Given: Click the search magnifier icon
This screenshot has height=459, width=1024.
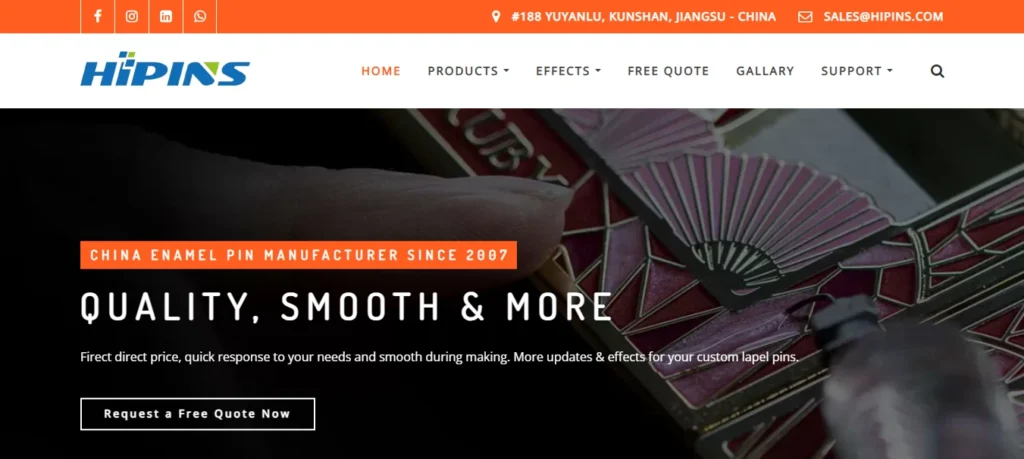Looking at the screenshot, I should click(937, 71).
